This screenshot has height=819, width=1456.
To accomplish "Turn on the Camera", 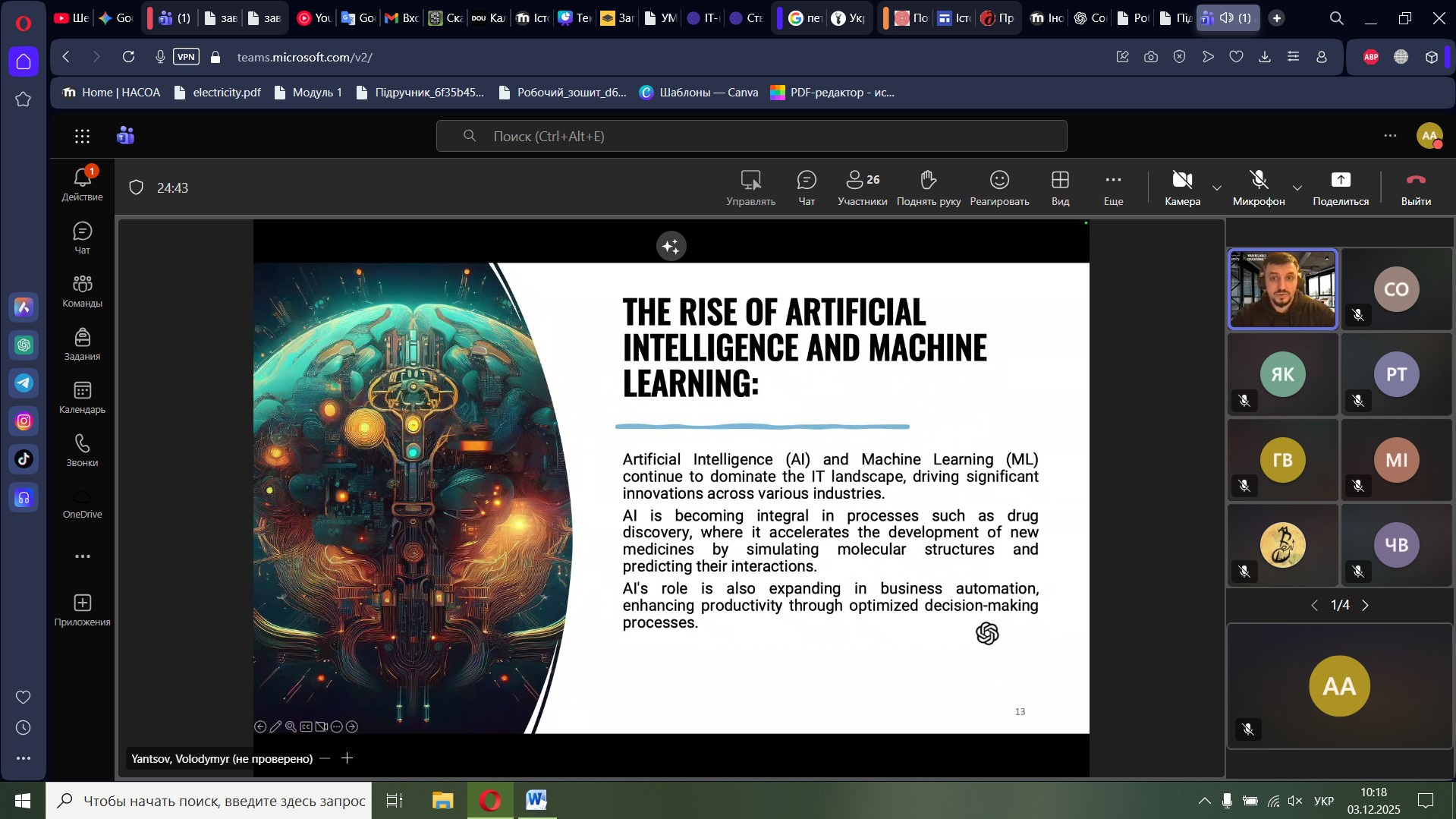I will point(1182,187).
